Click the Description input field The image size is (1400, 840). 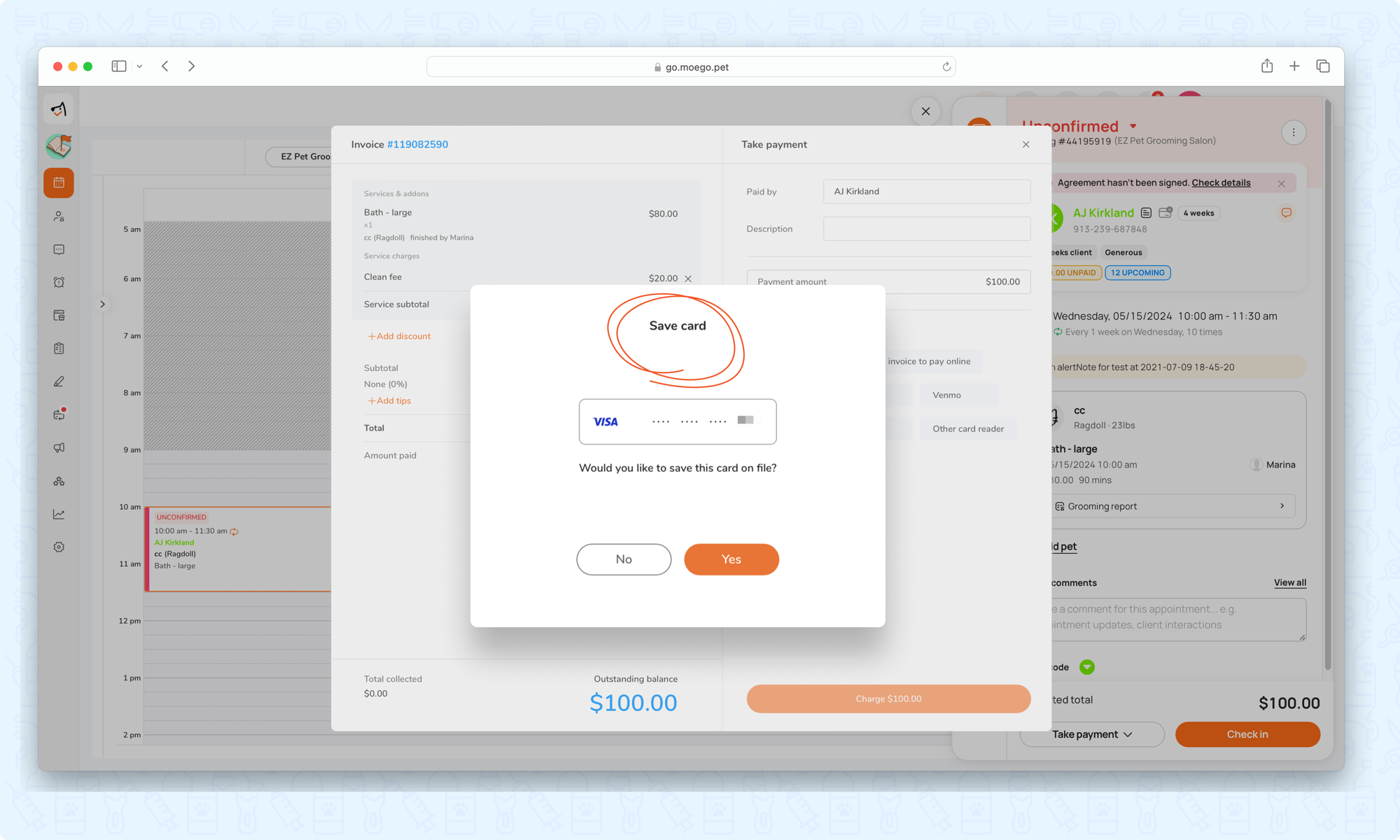[x=926, y=229]
